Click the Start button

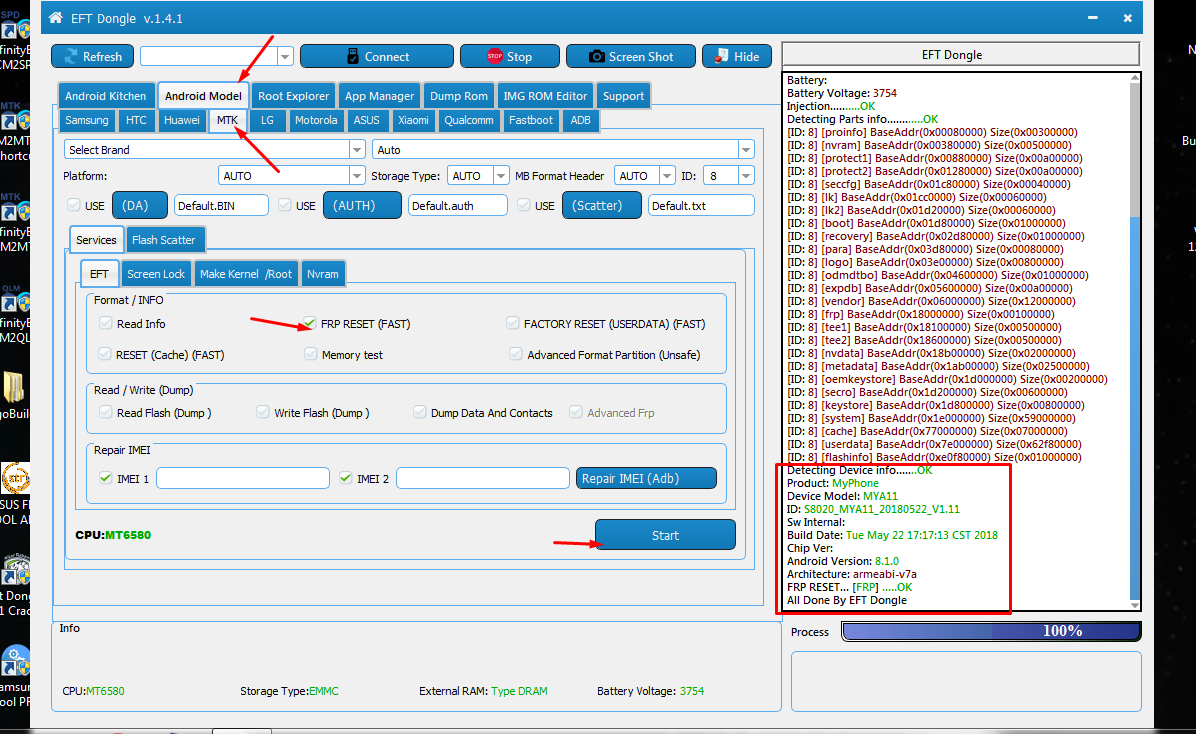pos(665,535)
